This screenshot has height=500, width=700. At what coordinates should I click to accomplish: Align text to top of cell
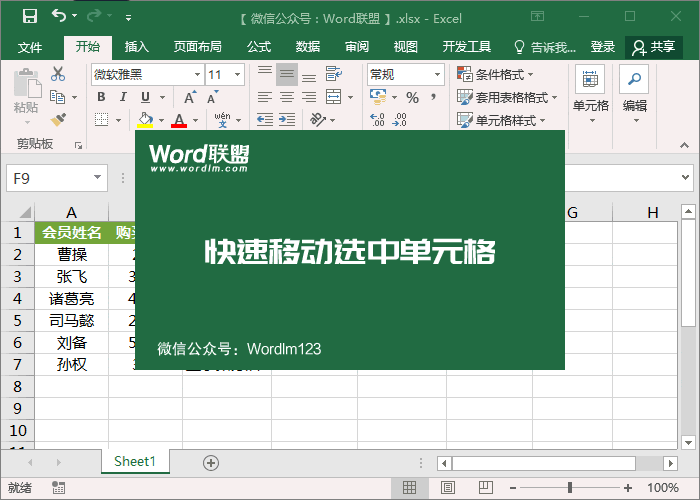[265, 74]
